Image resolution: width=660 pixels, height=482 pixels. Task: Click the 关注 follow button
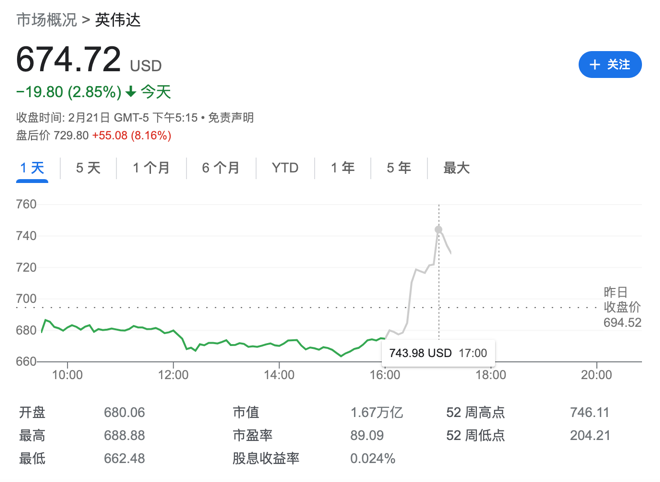click(x=610, y=64)
